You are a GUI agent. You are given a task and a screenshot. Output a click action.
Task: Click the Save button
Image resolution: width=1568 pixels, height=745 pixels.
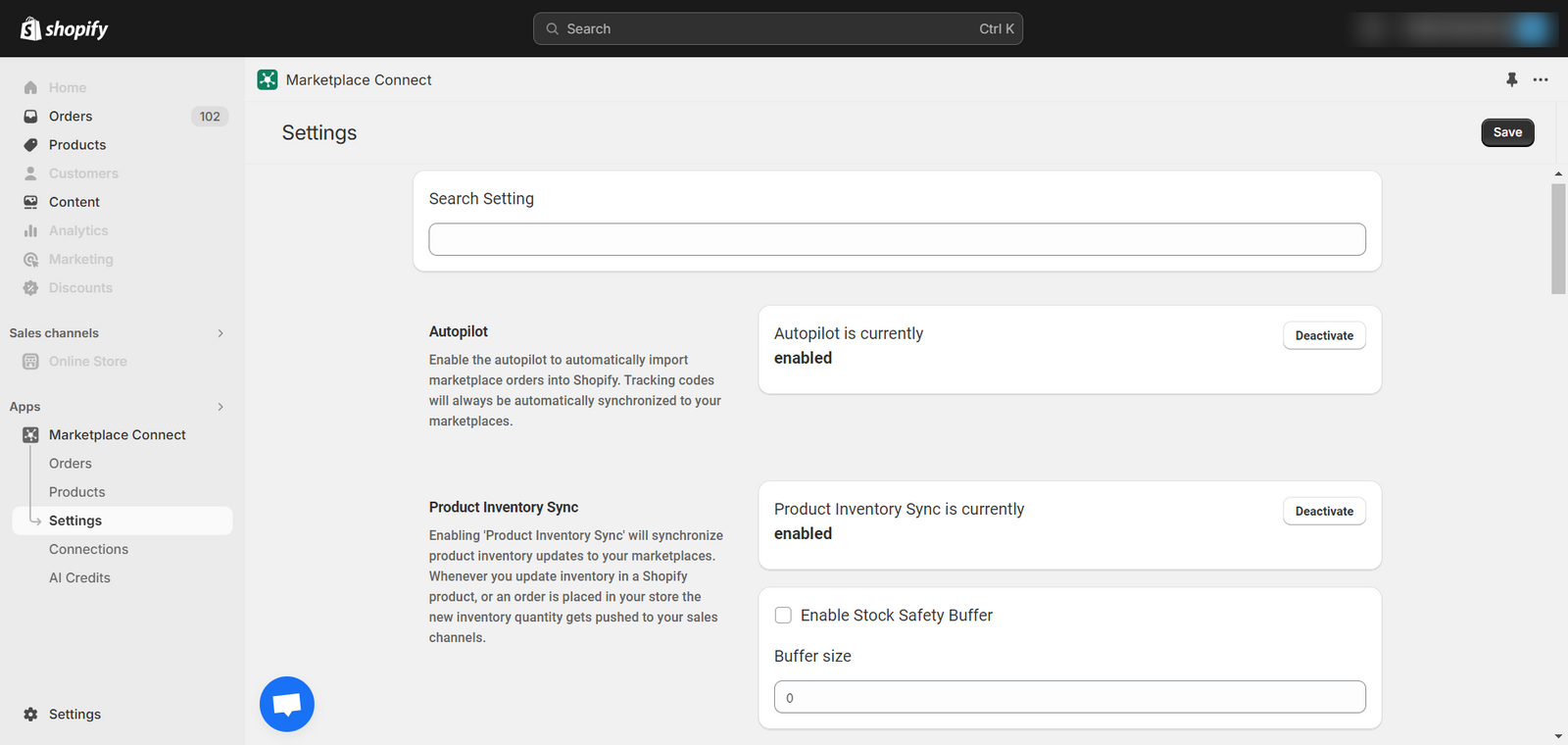(1507, 132)
